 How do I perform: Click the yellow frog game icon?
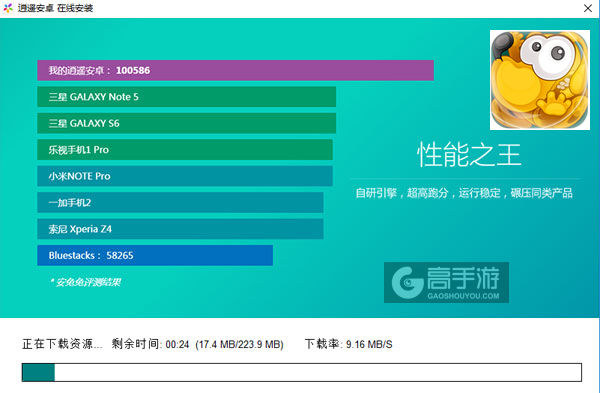540,80
